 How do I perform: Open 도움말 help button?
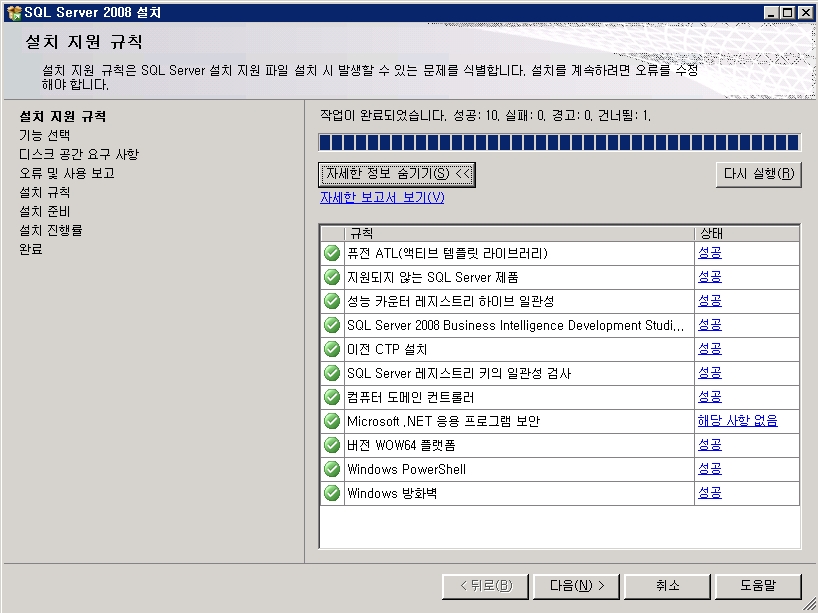pos(758,586)
